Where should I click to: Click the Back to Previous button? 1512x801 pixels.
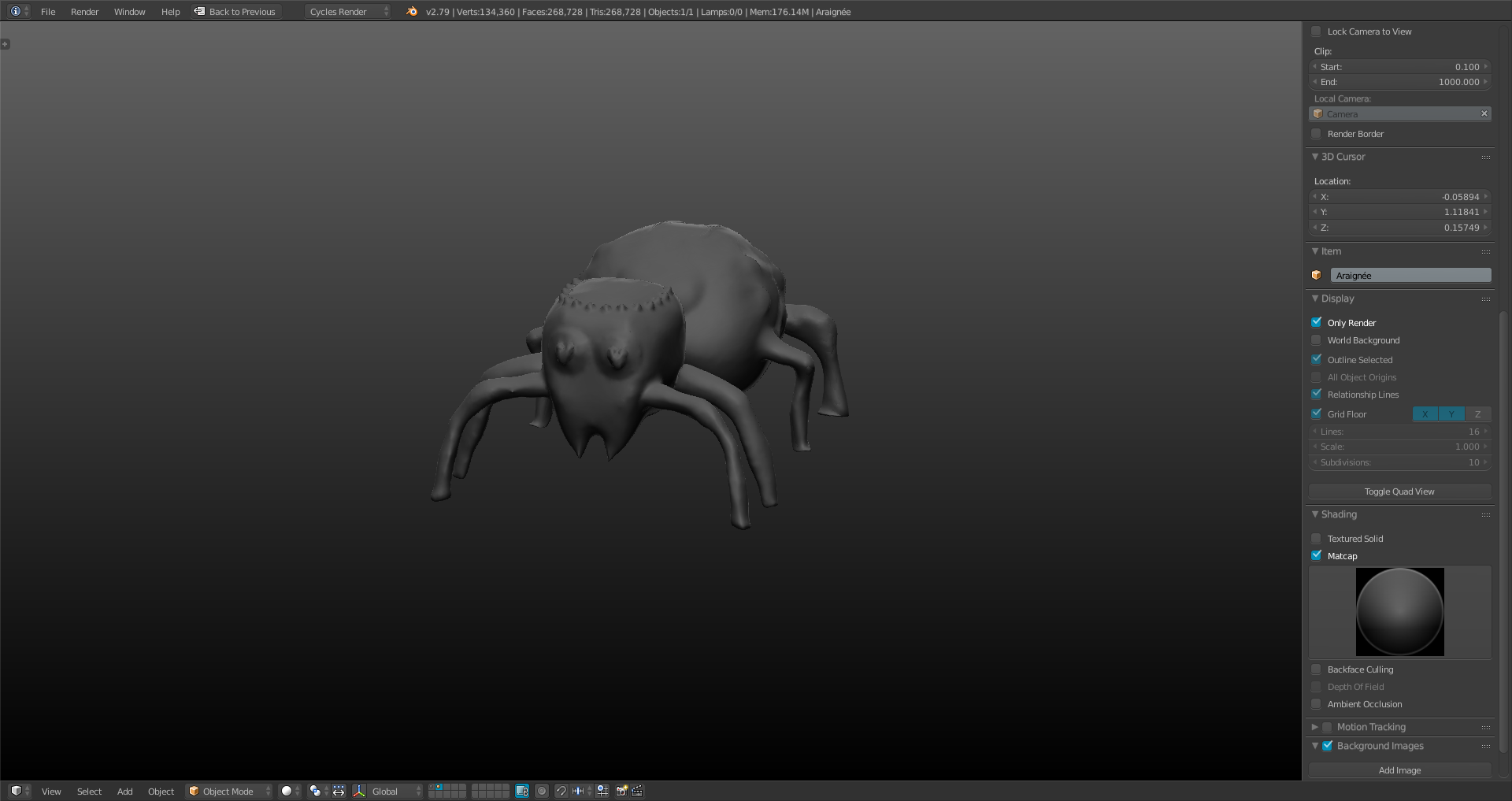pyautogui.click(x=235, y=12)
